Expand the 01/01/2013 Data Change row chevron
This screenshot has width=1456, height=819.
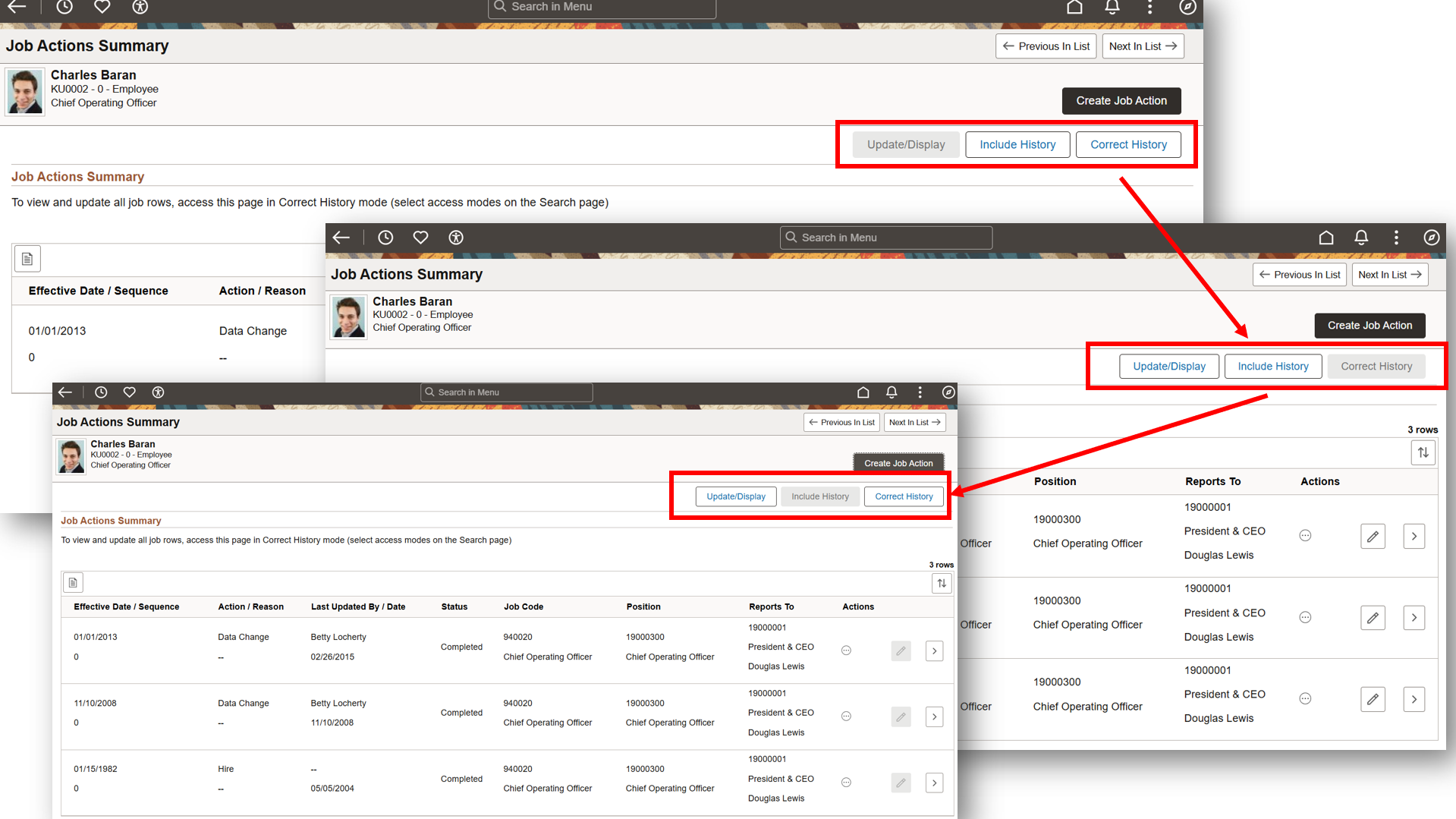[x=934, y=650]
